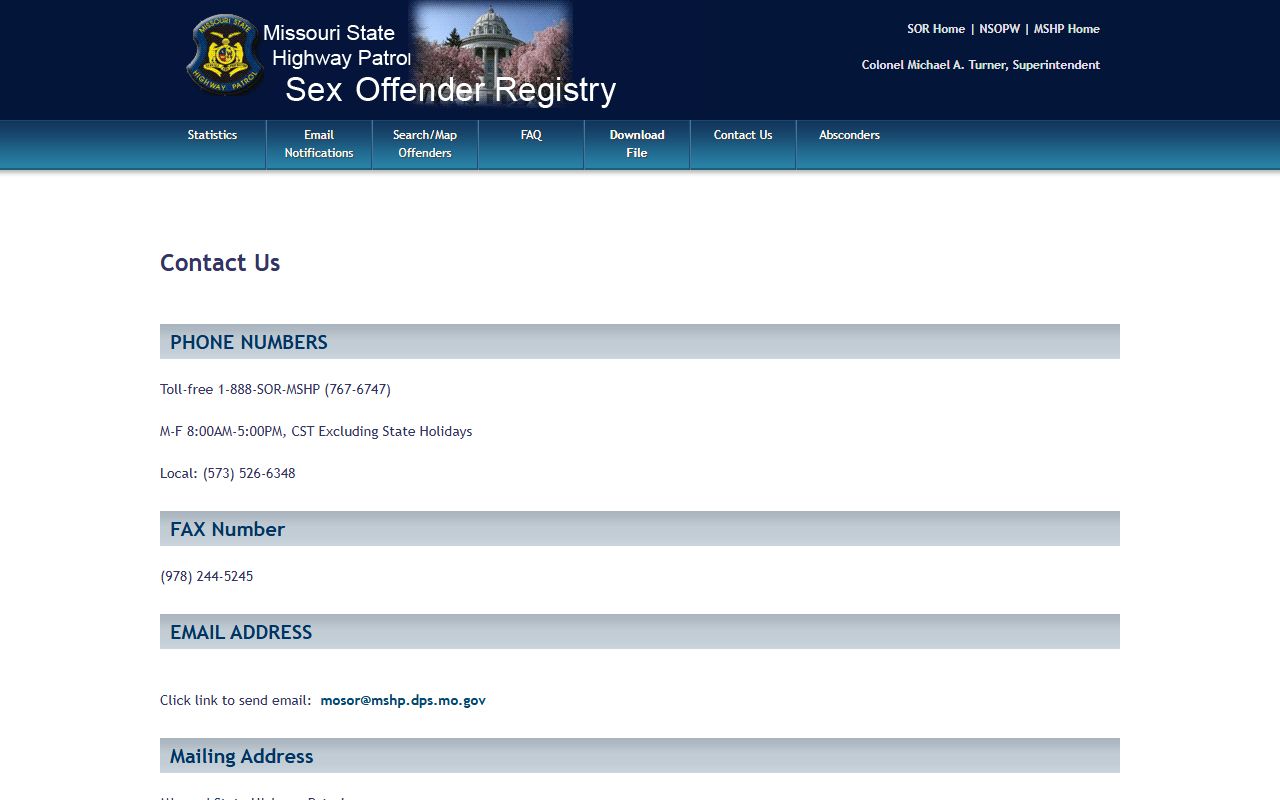Select Contact Us in the navigation bar

point(743,135)
